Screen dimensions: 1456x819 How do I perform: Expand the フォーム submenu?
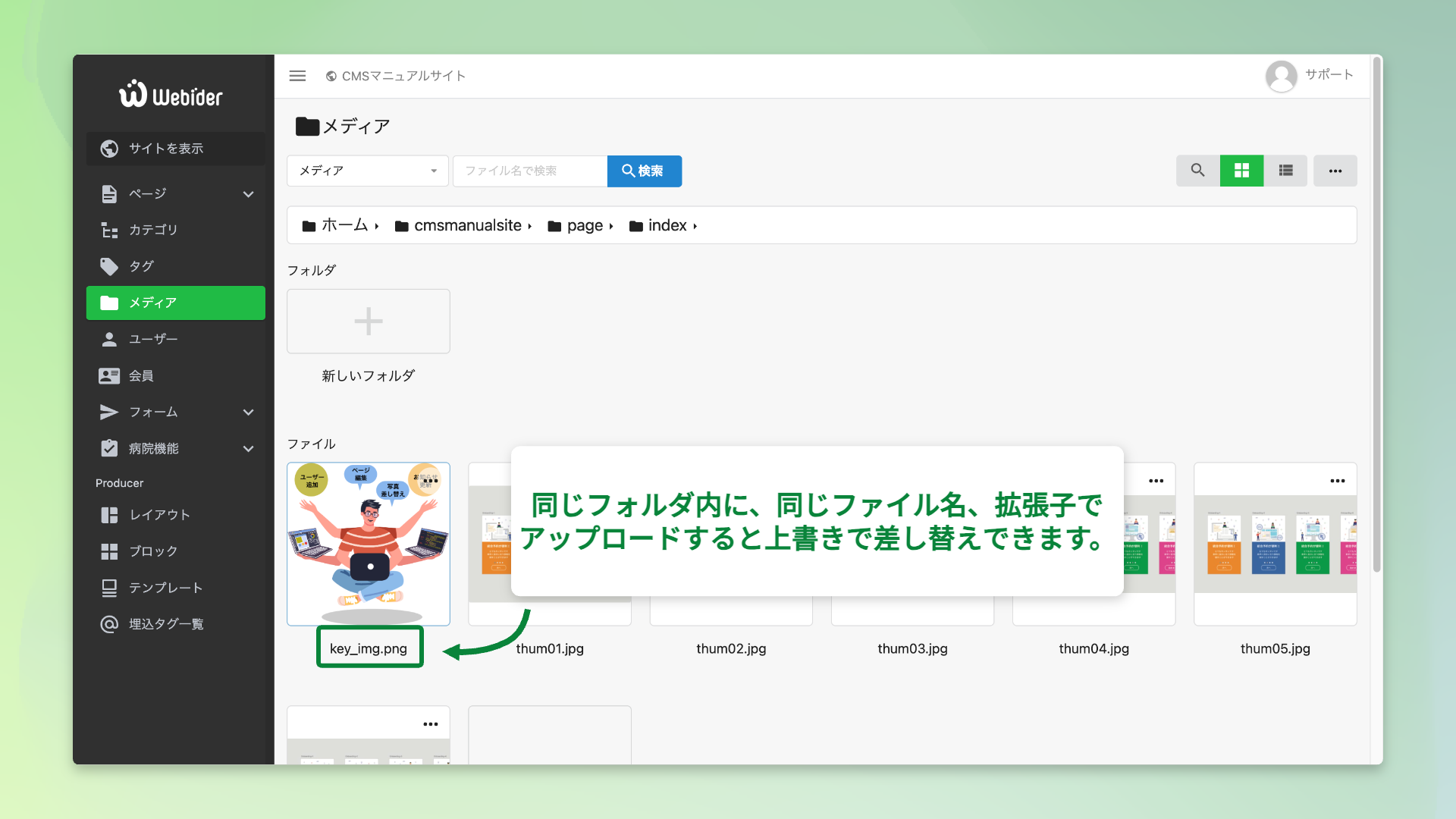[248, 413]
